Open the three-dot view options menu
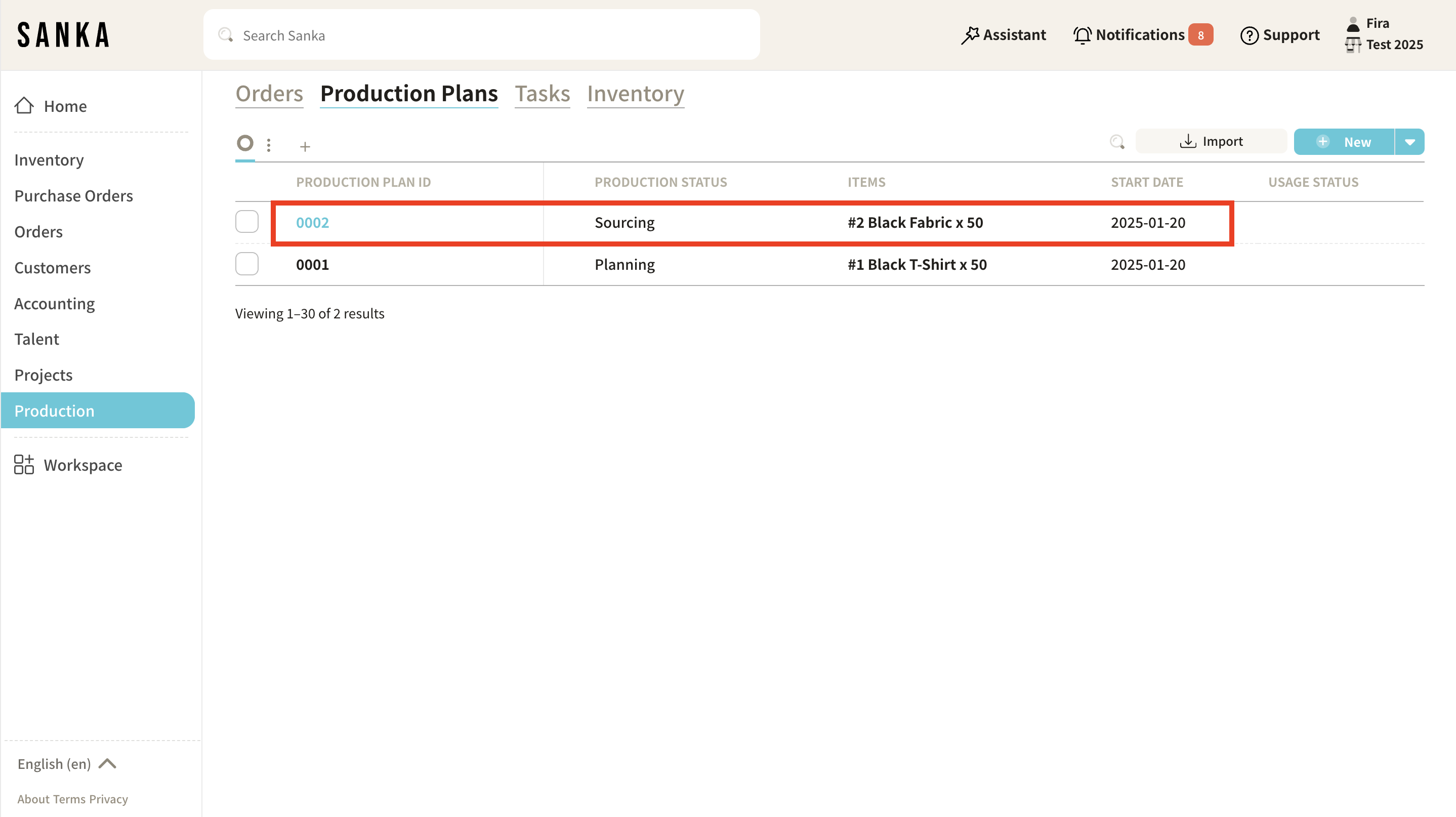This screenshot has width=1456, height=817. pos(269,145)
